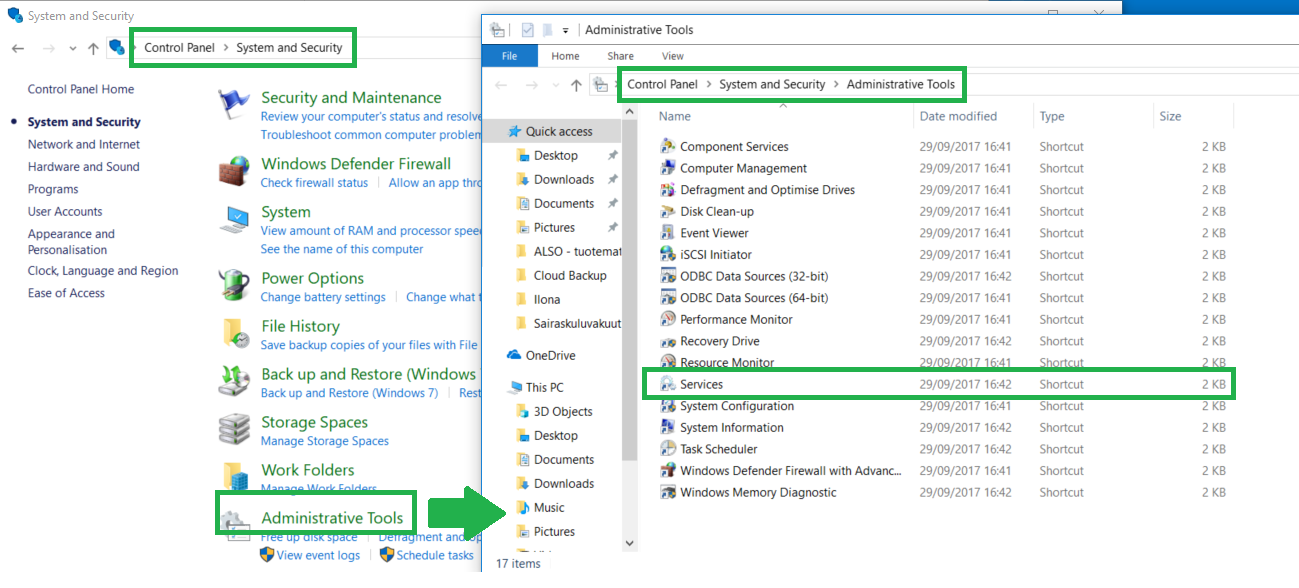
Task: Select 3D Objects under This PC
Action: pyautogui.click(x=563, y=411)
